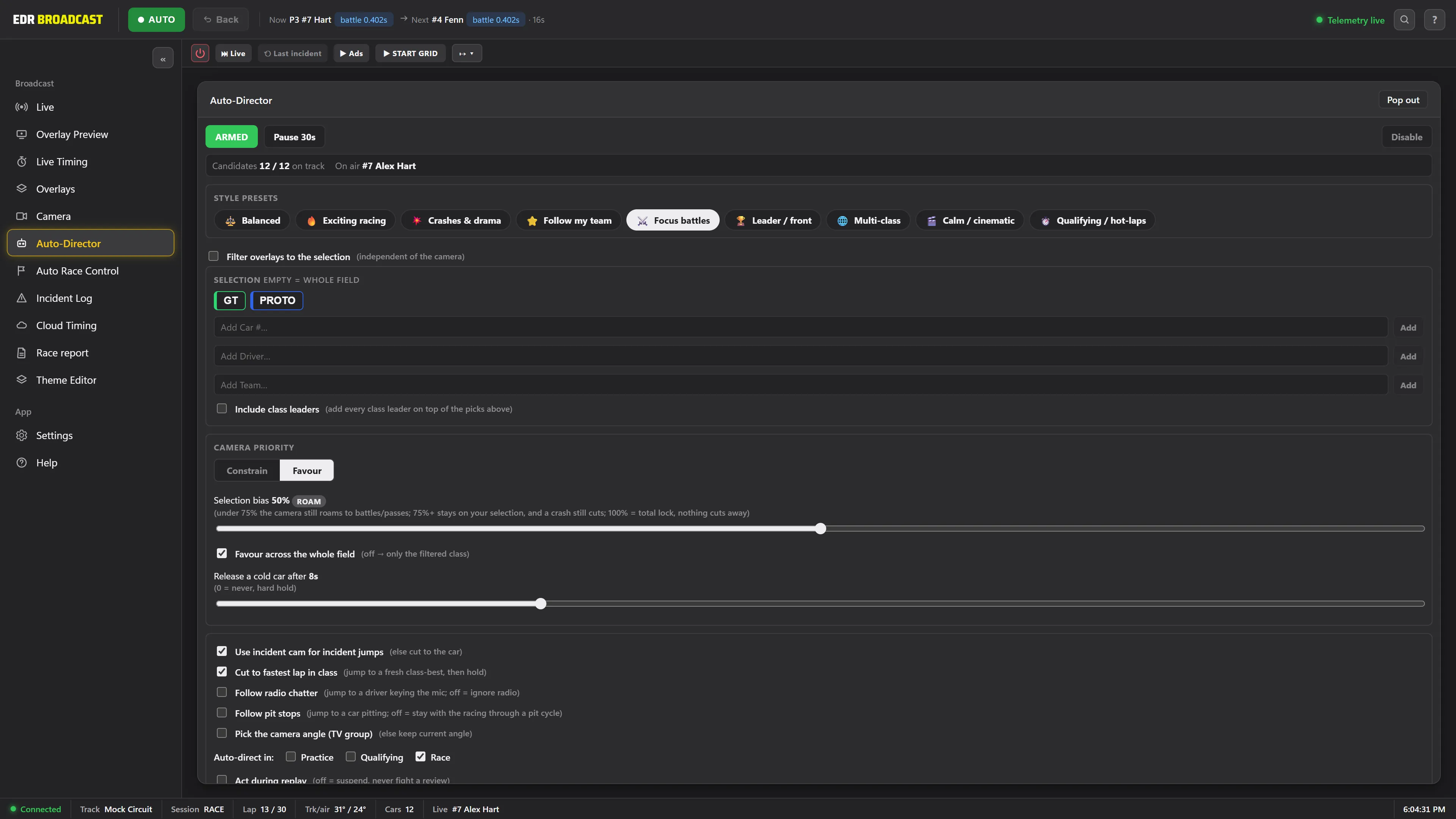Select the Calm / cinematic preset
Viewport: 1456px width, 819px height.
click(x=970, y=220)
